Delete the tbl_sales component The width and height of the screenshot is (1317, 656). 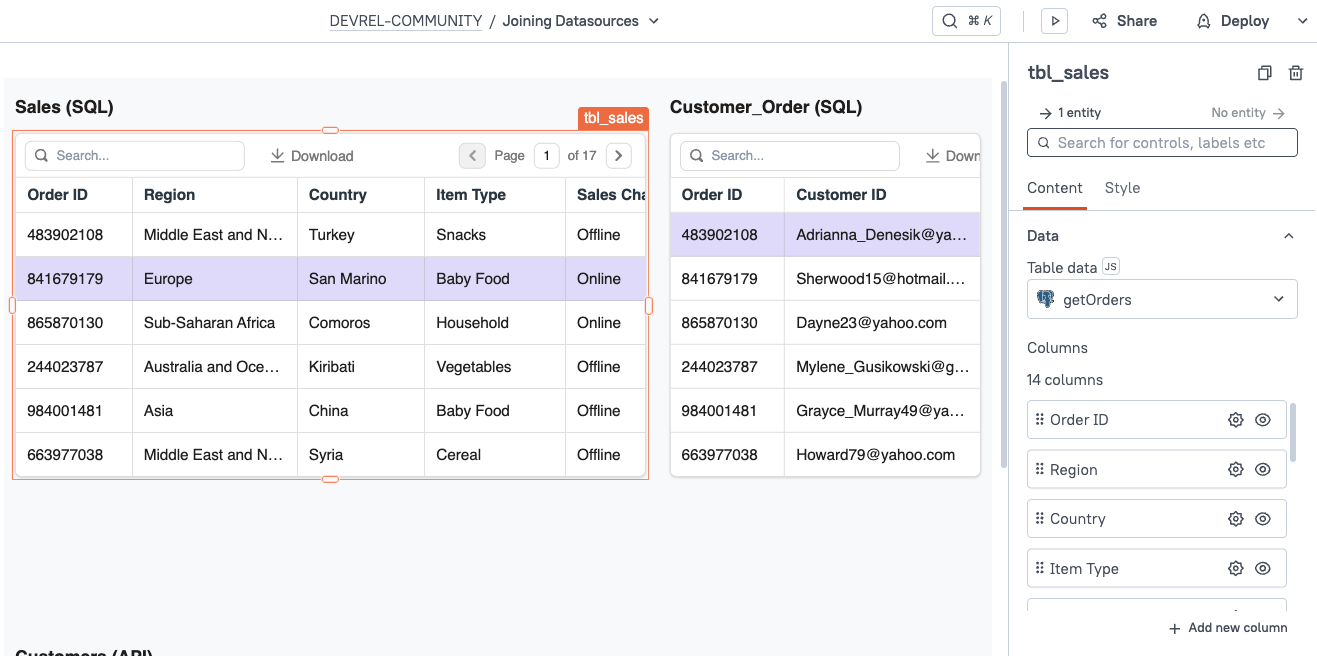pos(1296,72)
